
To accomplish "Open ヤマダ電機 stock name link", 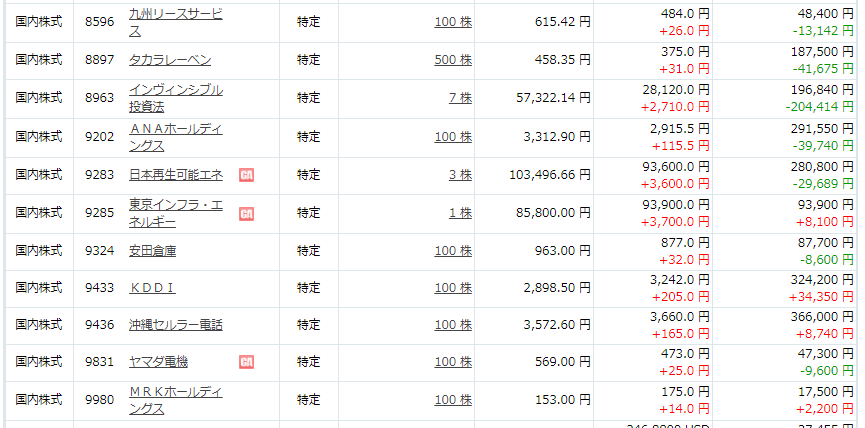I will tap(158, 362).
